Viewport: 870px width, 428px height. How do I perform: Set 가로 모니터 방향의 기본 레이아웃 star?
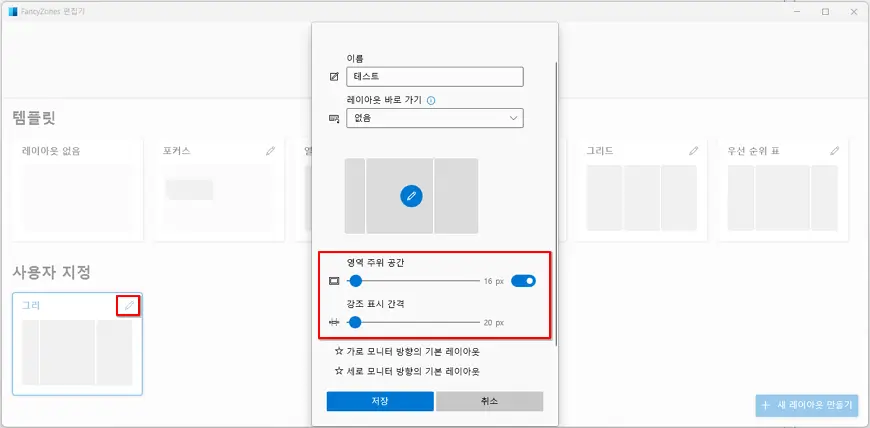pyautogui.click(x=339, y=352)
